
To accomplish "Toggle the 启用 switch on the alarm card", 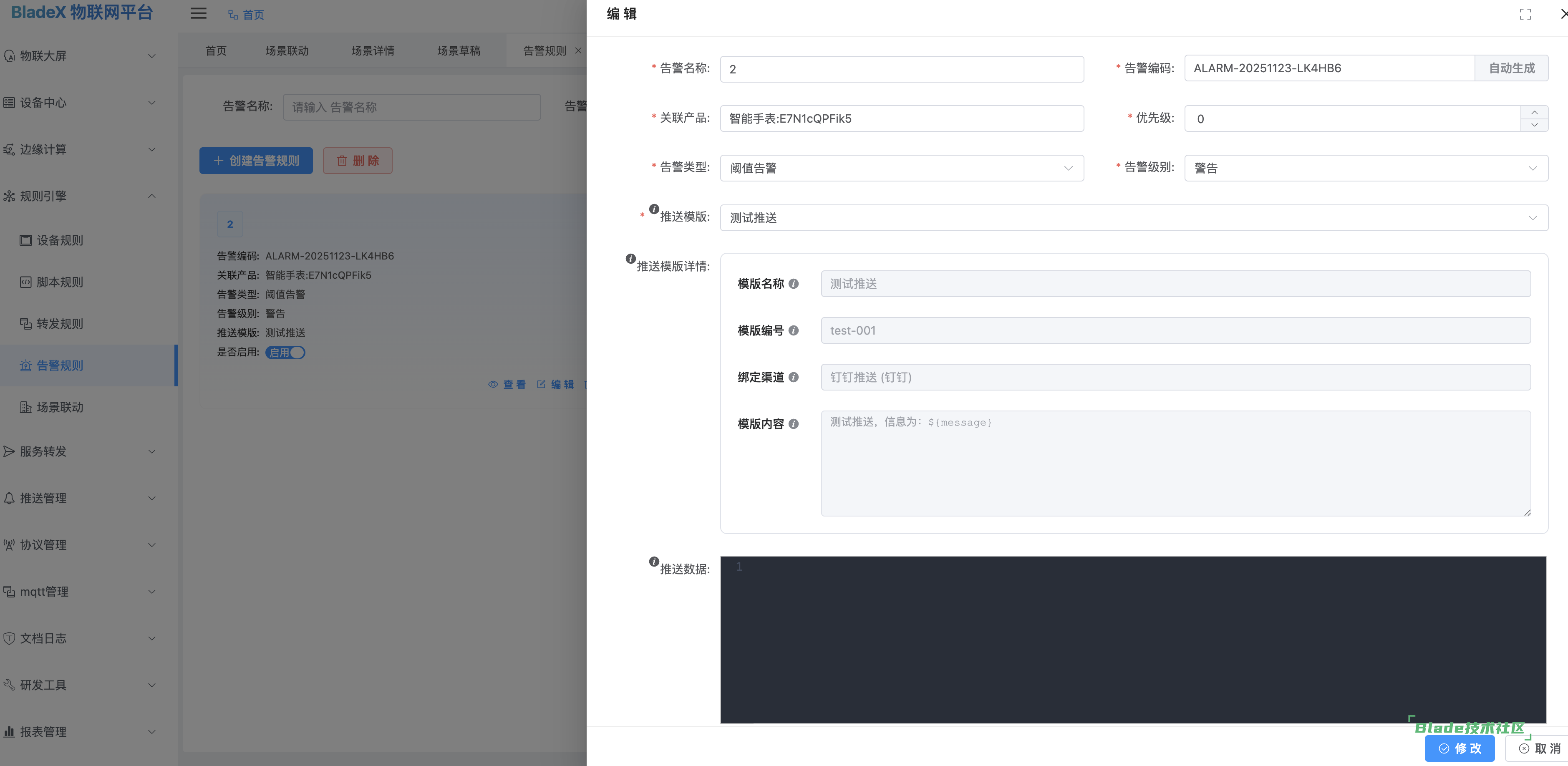I will (285, 352).
